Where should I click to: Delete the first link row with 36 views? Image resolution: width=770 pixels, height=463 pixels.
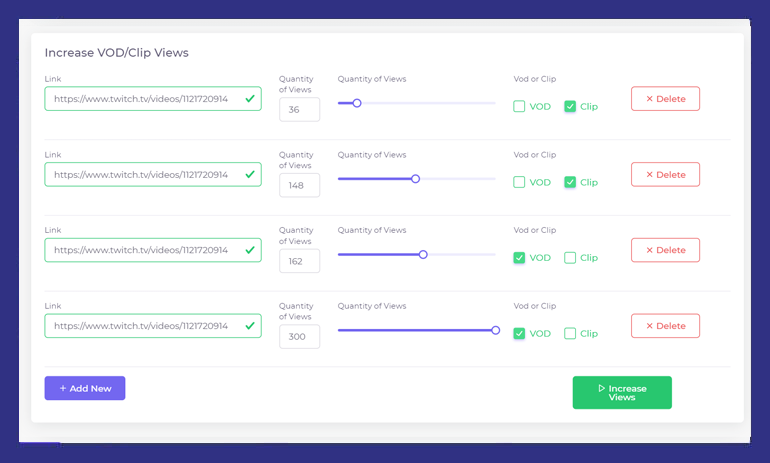[665, 99]
